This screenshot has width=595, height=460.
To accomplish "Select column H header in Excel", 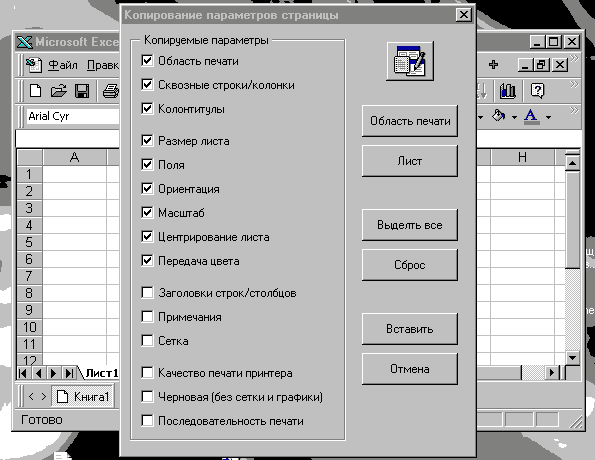I will pos(523,157).
